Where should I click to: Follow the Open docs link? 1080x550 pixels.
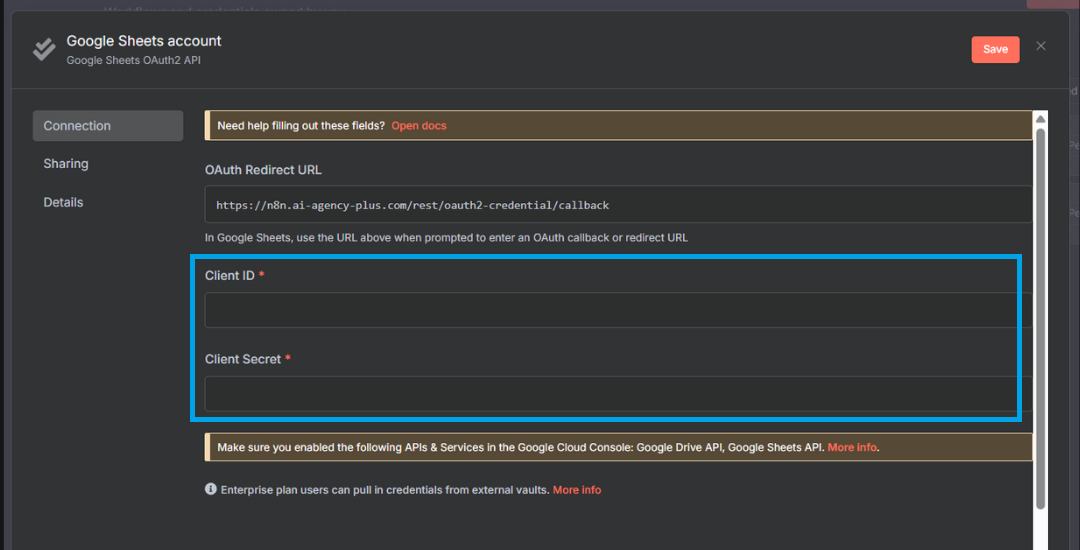click(x=418, y=126)
